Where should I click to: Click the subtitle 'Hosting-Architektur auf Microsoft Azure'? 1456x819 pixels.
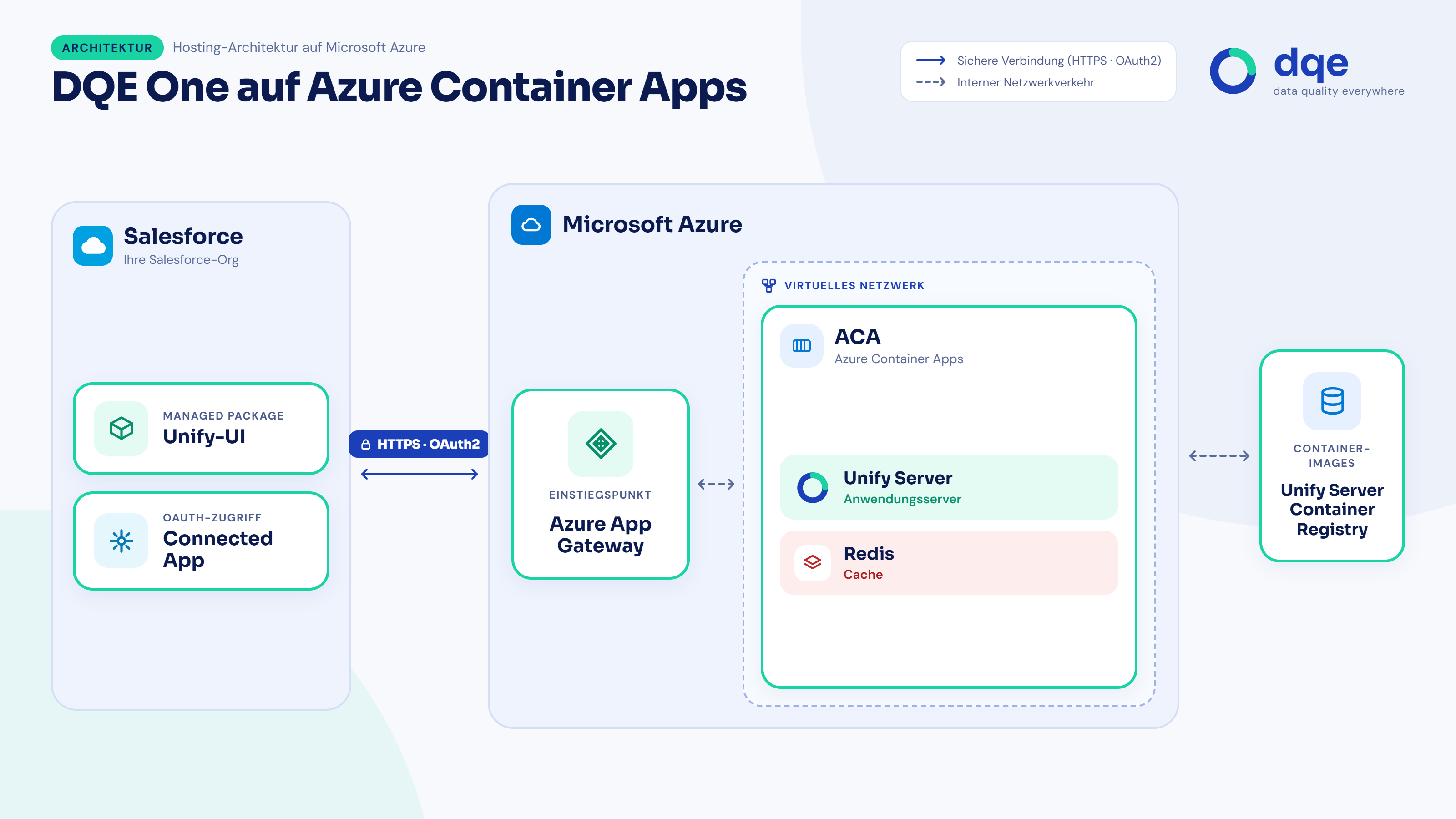coord(299,47)
